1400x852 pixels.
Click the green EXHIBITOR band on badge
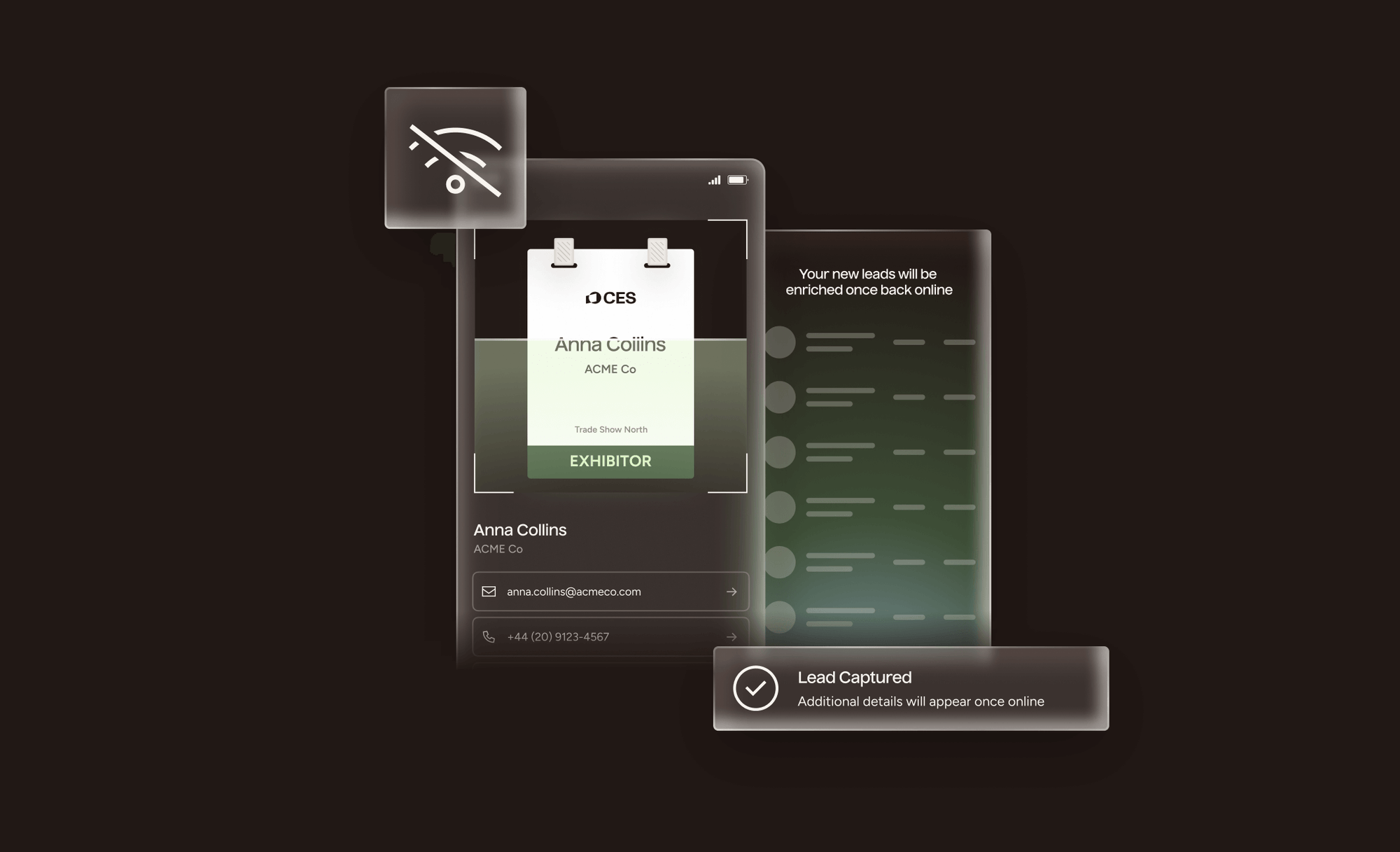click(x=610, y=461)
